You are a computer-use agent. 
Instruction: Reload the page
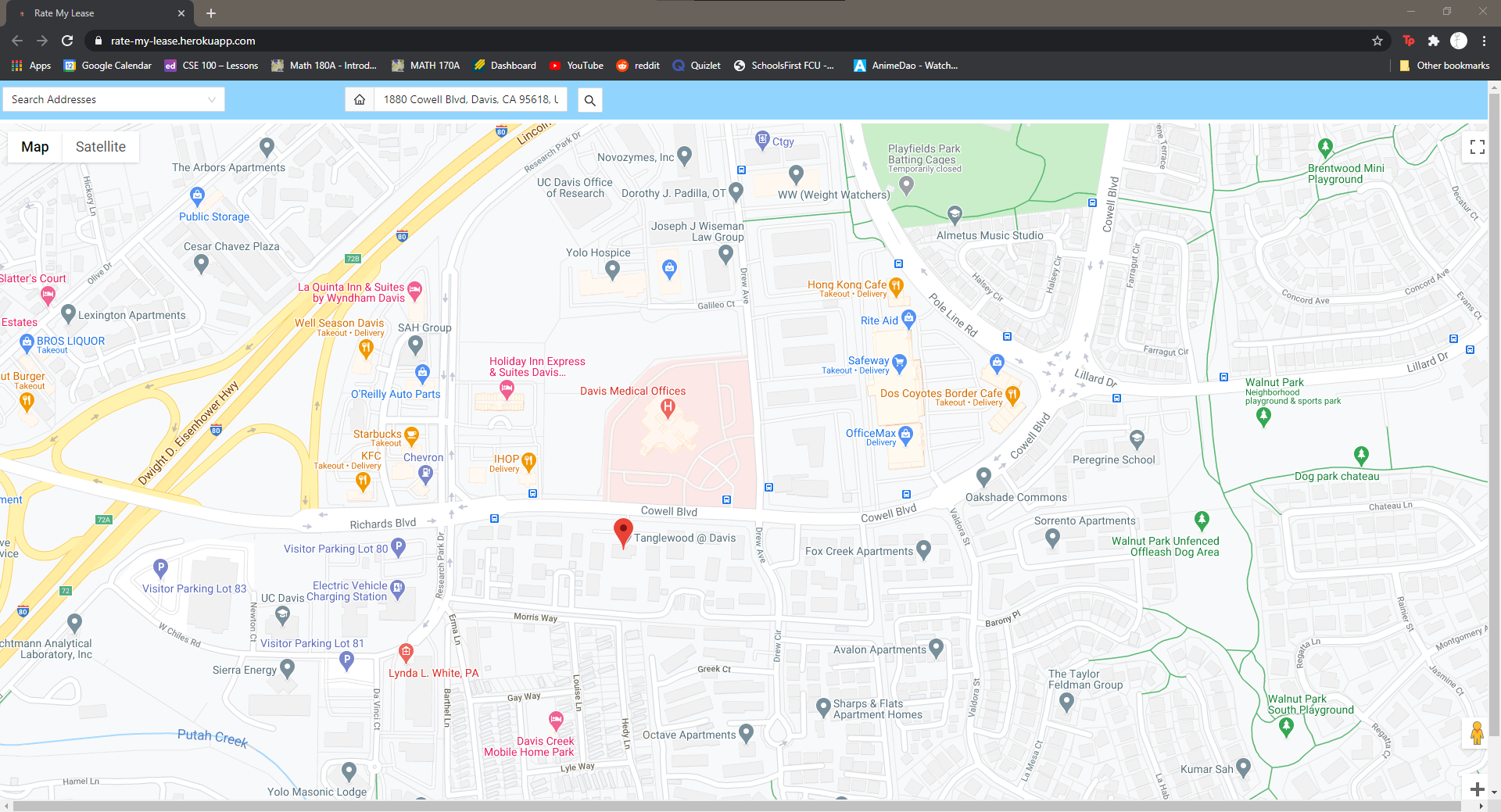67,41
